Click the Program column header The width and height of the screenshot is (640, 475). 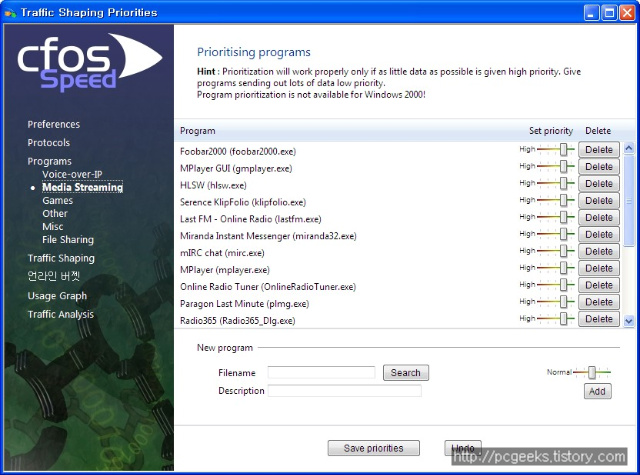(x=198, y=131)
